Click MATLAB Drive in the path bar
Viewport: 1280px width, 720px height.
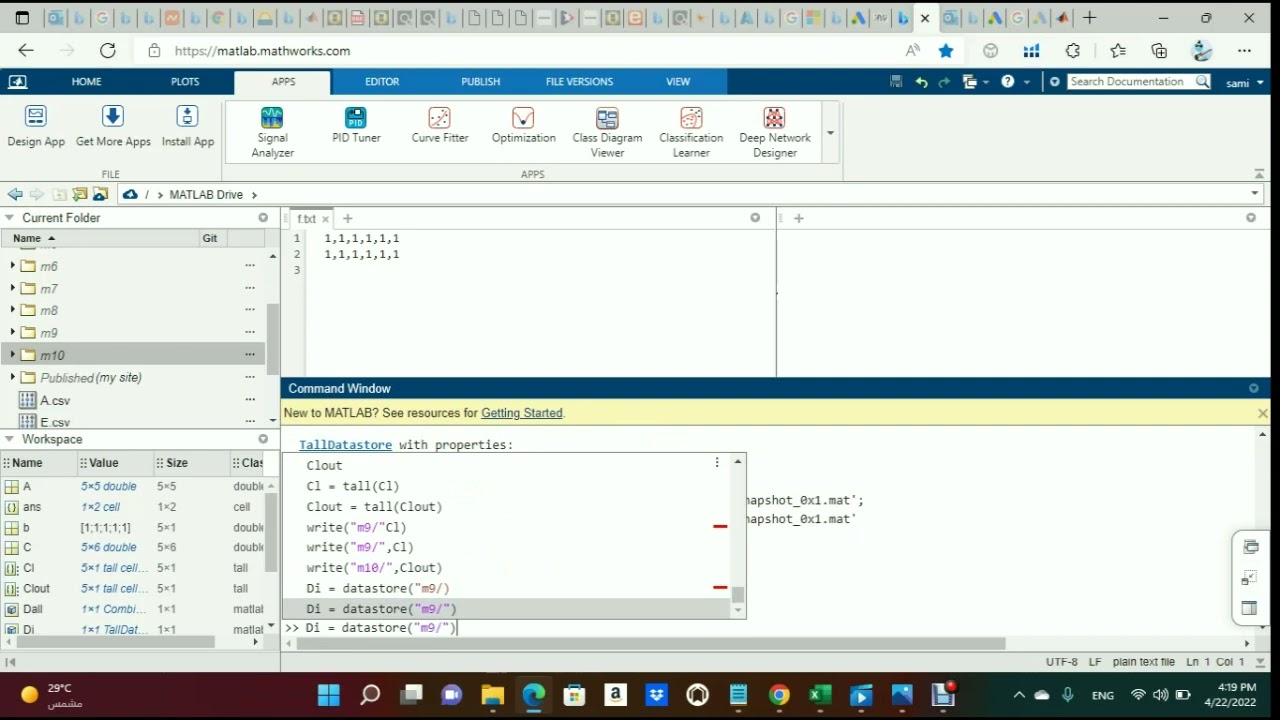point(206,194)
